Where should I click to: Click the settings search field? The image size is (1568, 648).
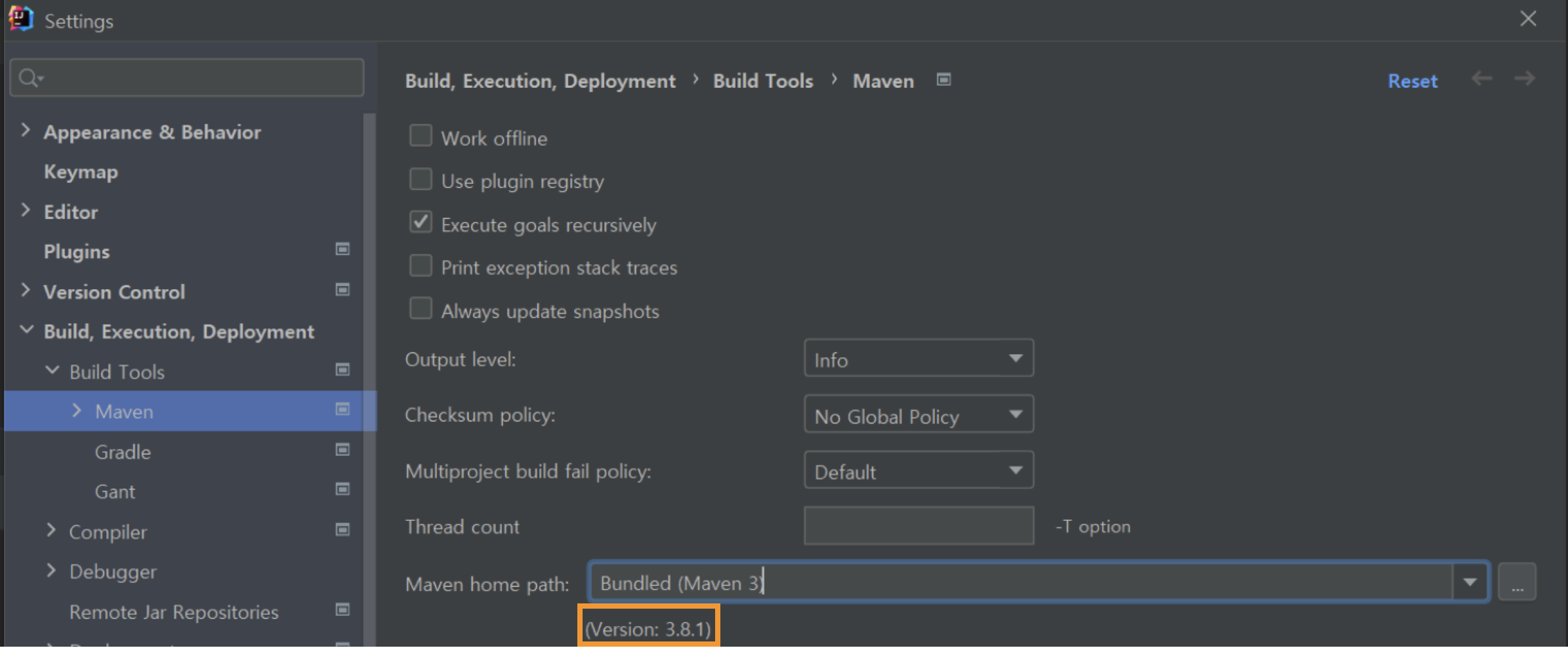(187, 78)
